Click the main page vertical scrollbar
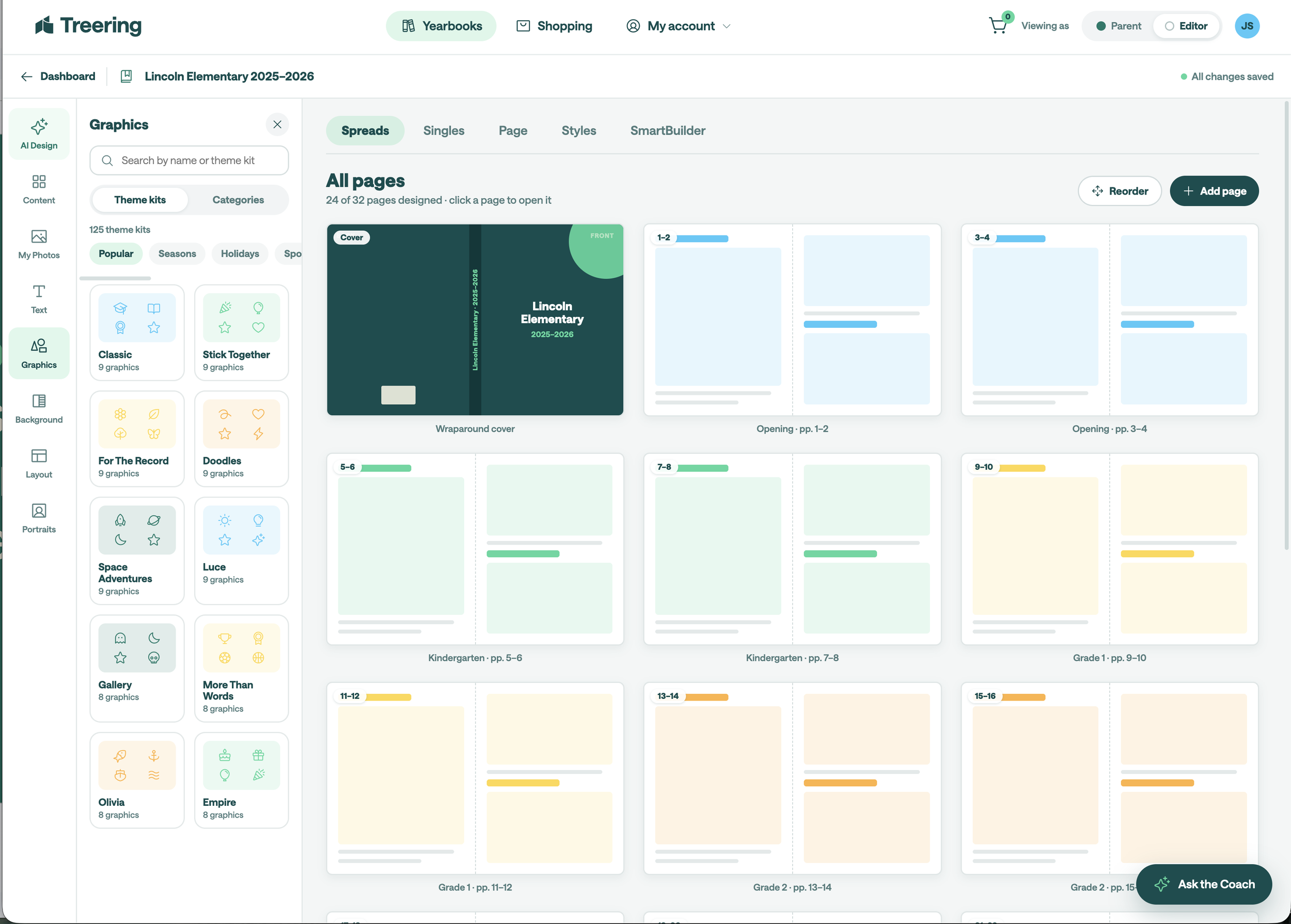 click(x=1286, y=324)
